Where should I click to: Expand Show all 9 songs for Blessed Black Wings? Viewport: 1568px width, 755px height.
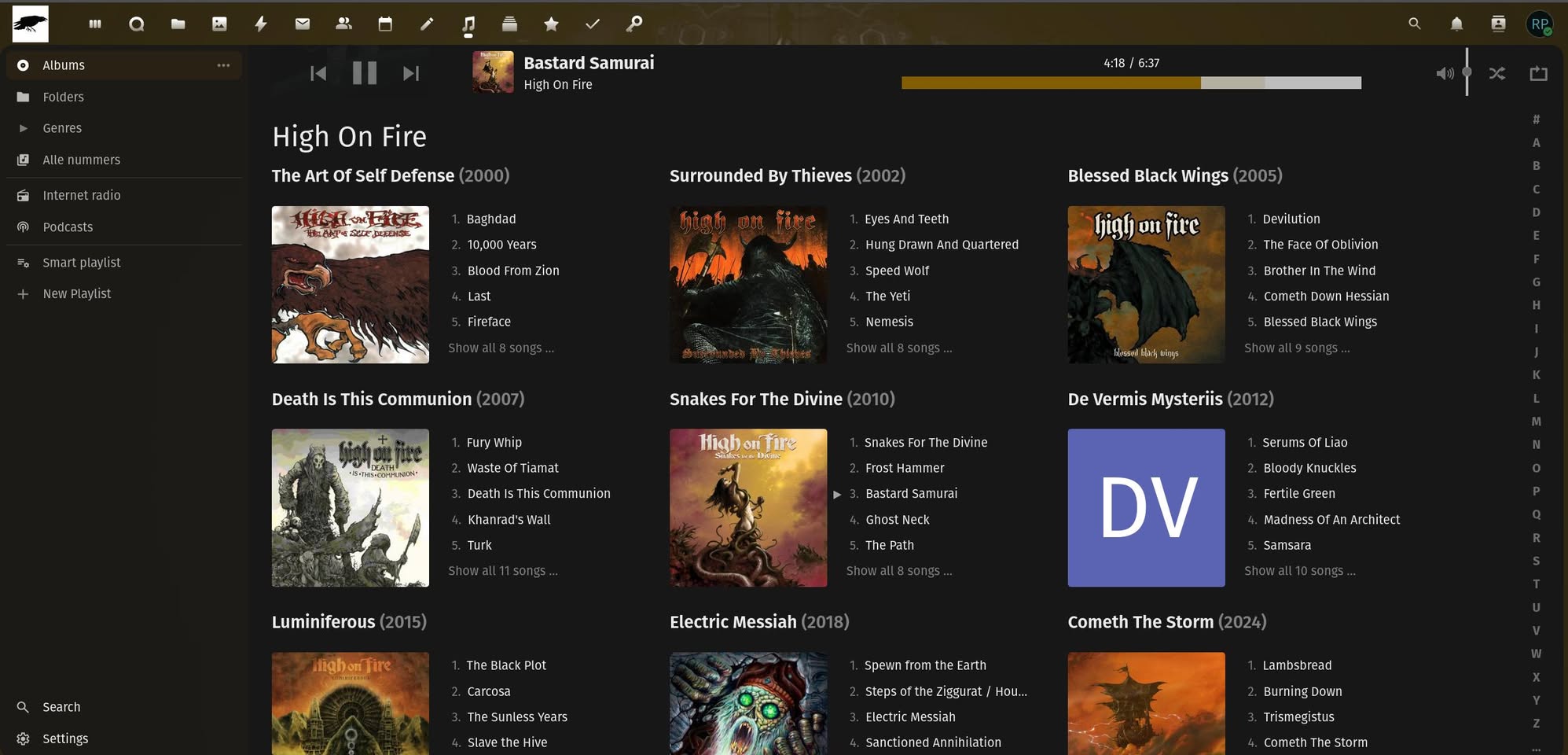coord(1297,348)
